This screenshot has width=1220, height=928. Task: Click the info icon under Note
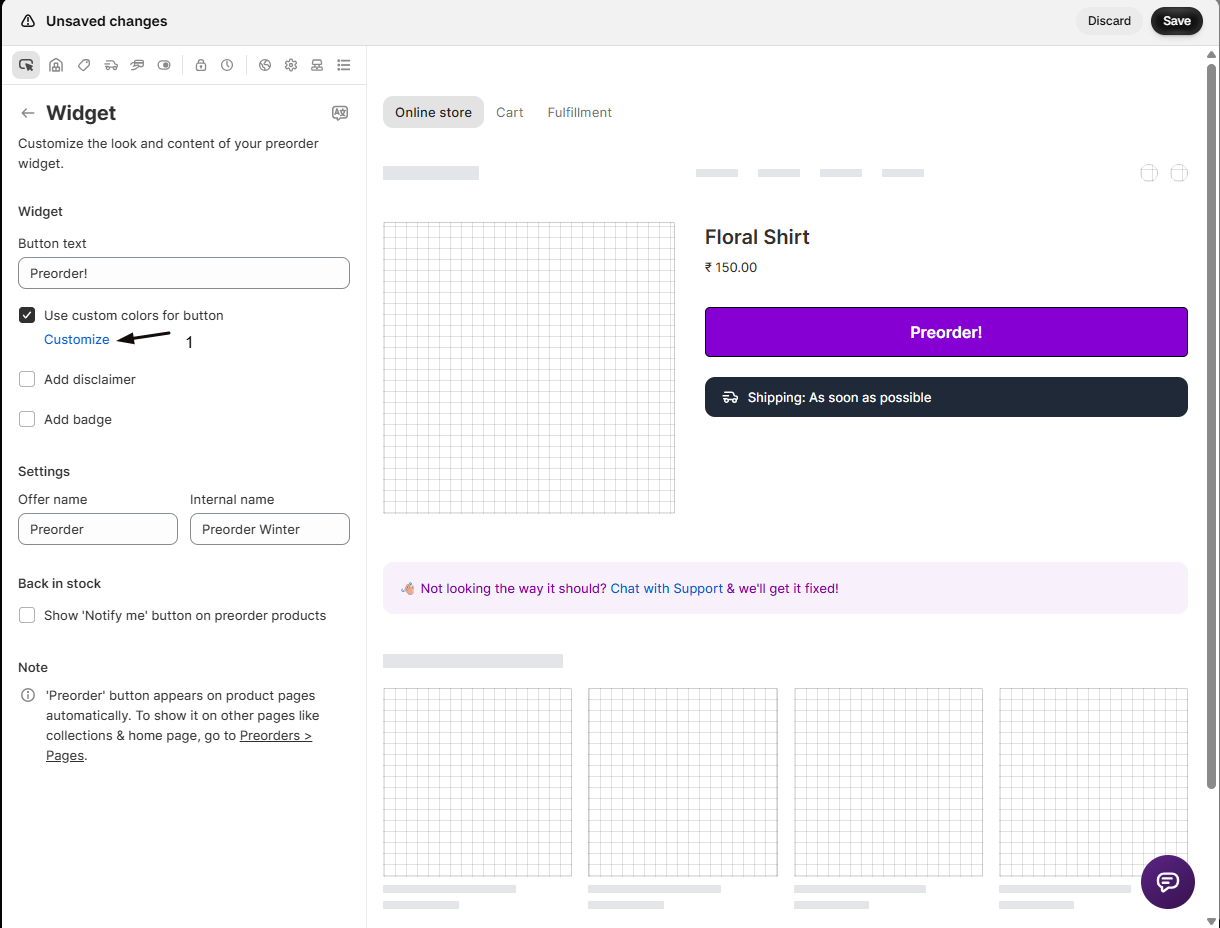click(x=28, y=695)
